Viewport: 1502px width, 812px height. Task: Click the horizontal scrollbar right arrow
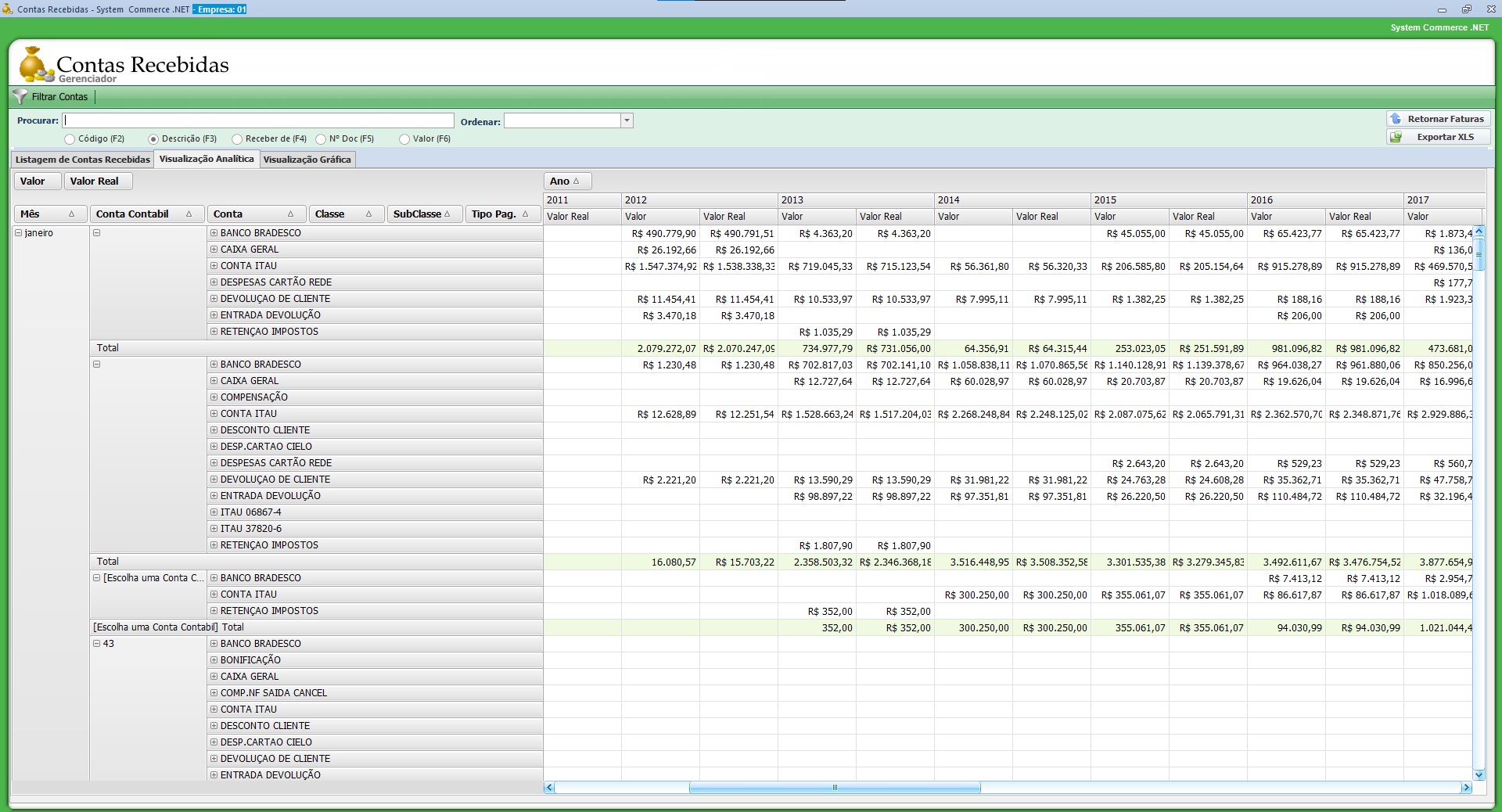click(1466, 788)
